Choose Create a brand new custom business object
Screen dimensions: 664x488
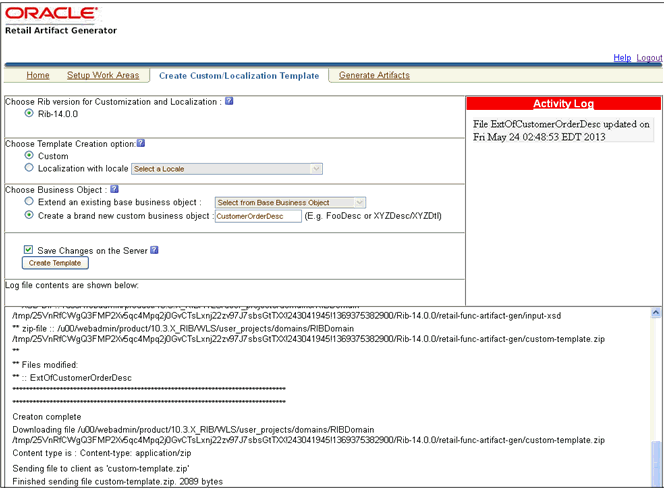coord(29,215)
